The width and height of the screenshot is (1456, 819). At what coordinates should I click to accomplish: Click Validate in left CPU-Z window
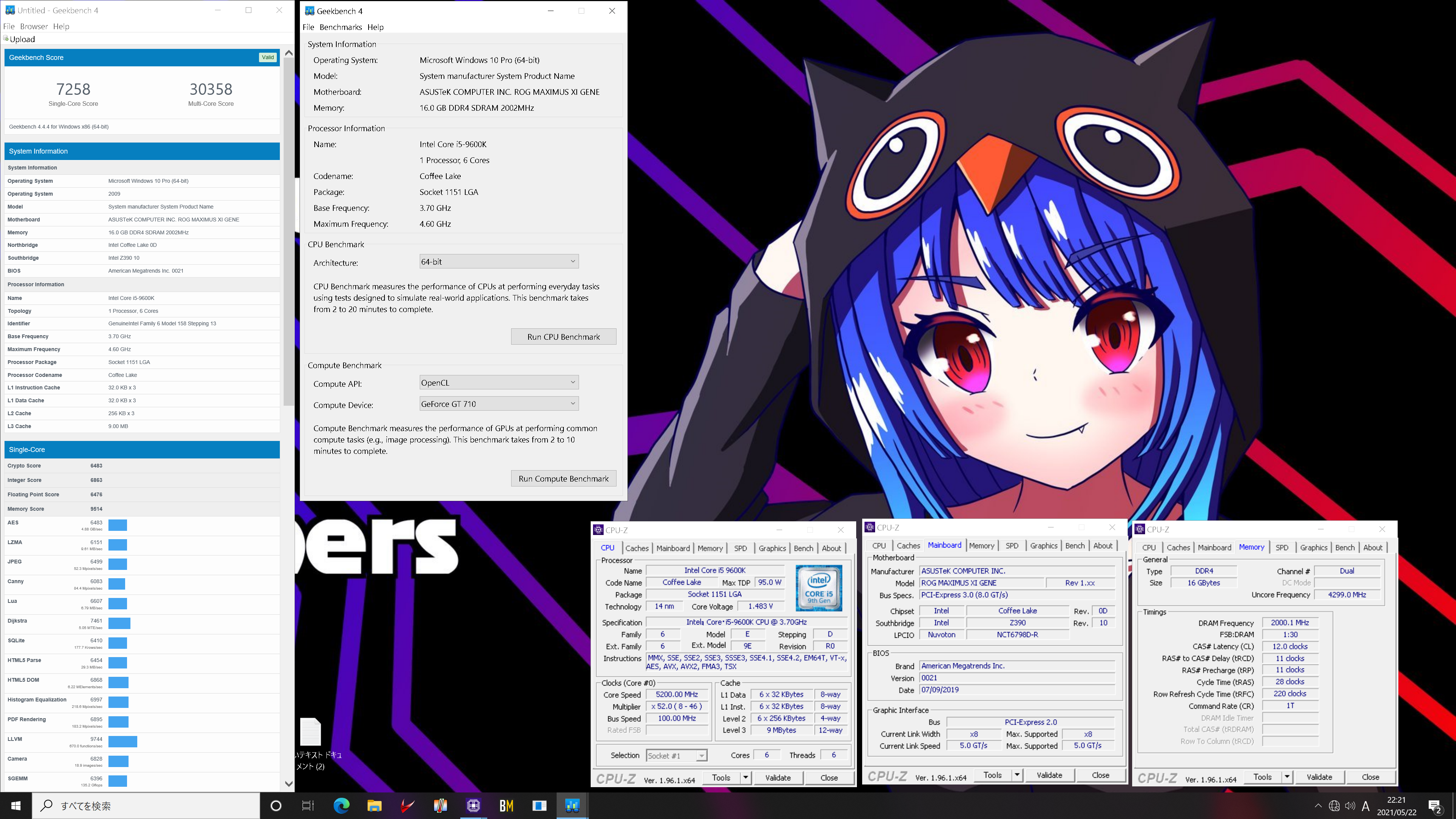(x=778, y=778)
